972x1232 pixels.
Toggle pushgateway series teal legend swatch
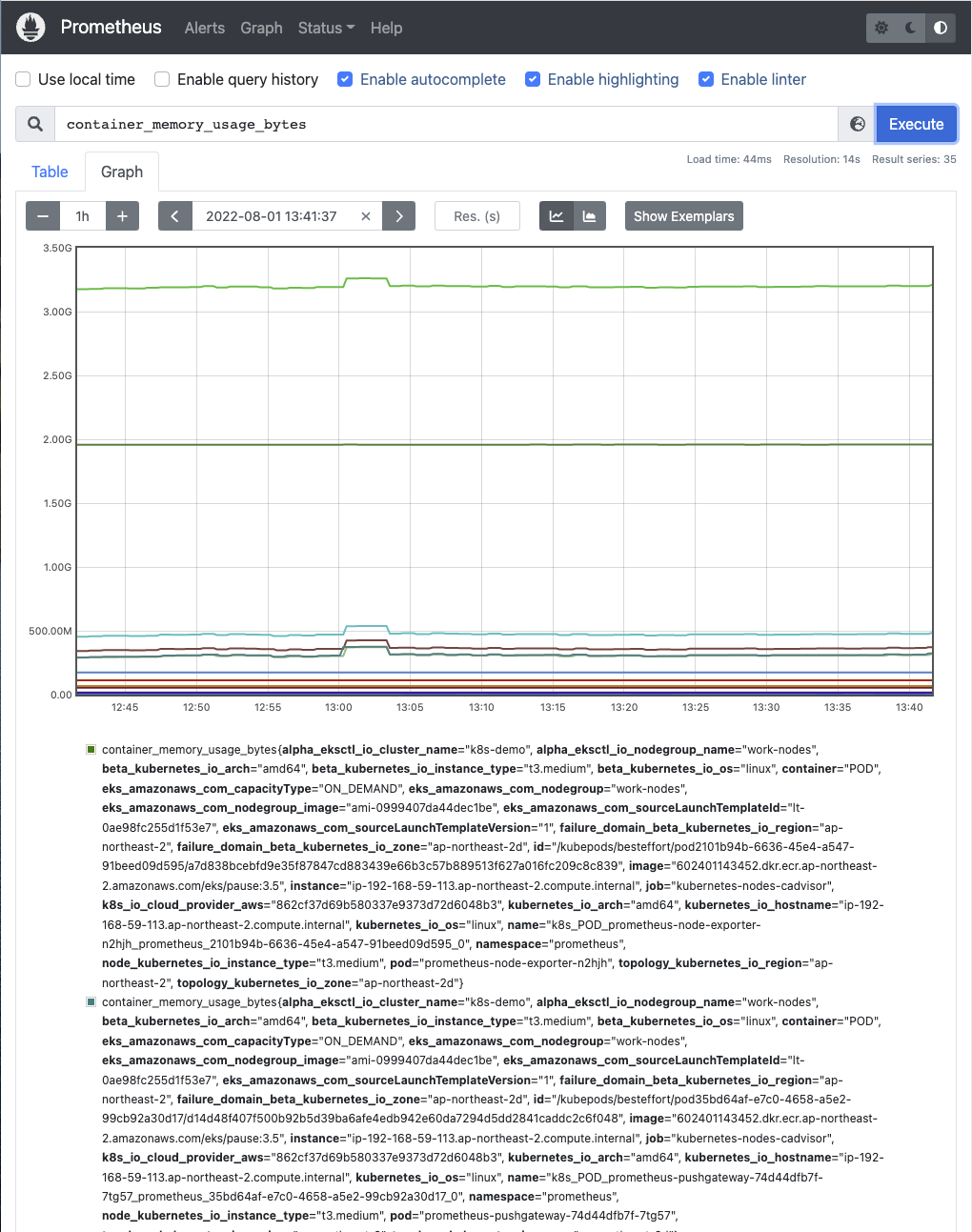pos(91,1002)
